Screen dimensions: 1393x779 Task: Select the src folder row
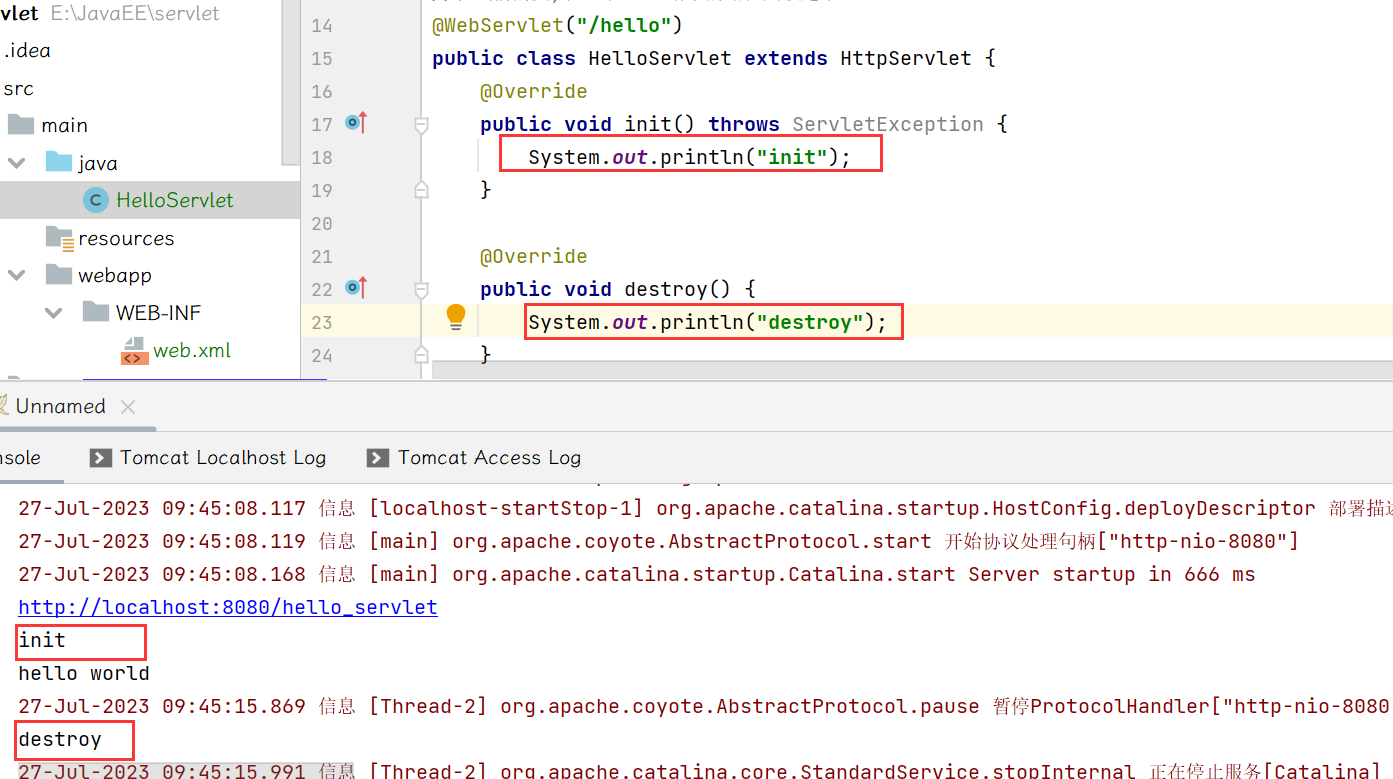point(150,88)
